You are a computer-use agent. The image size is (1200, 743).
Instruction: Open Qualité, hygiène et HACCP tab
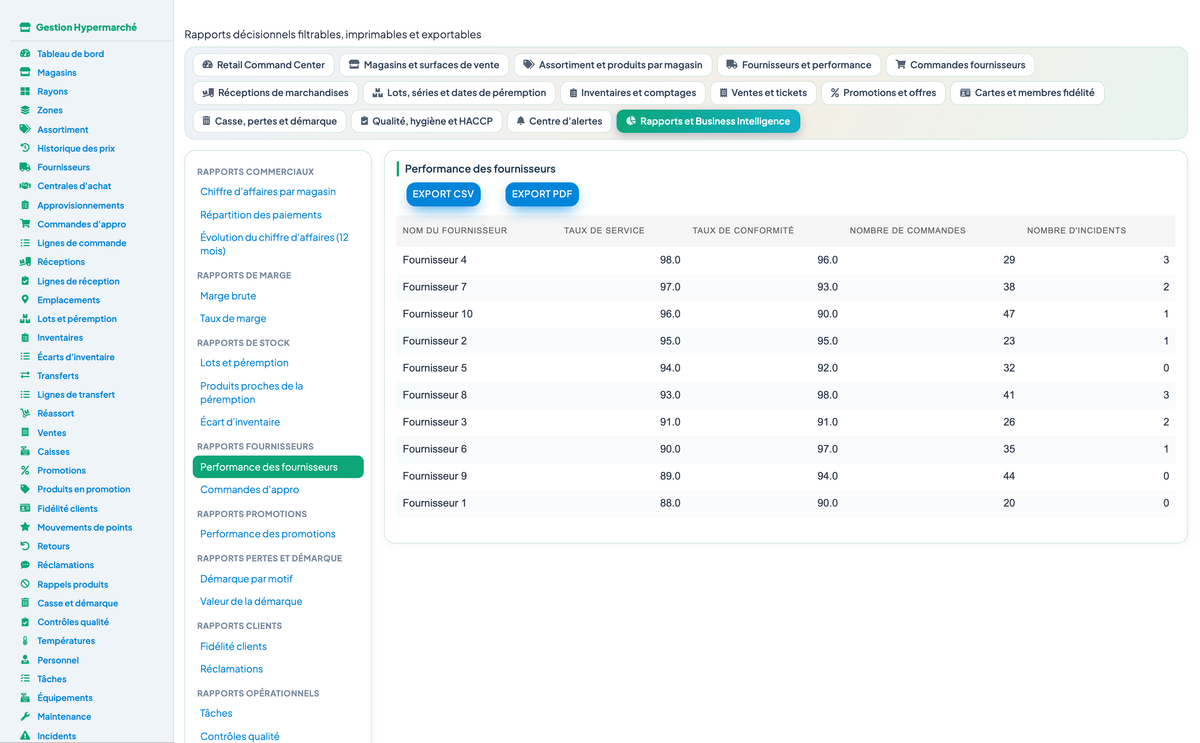point(426,121)
